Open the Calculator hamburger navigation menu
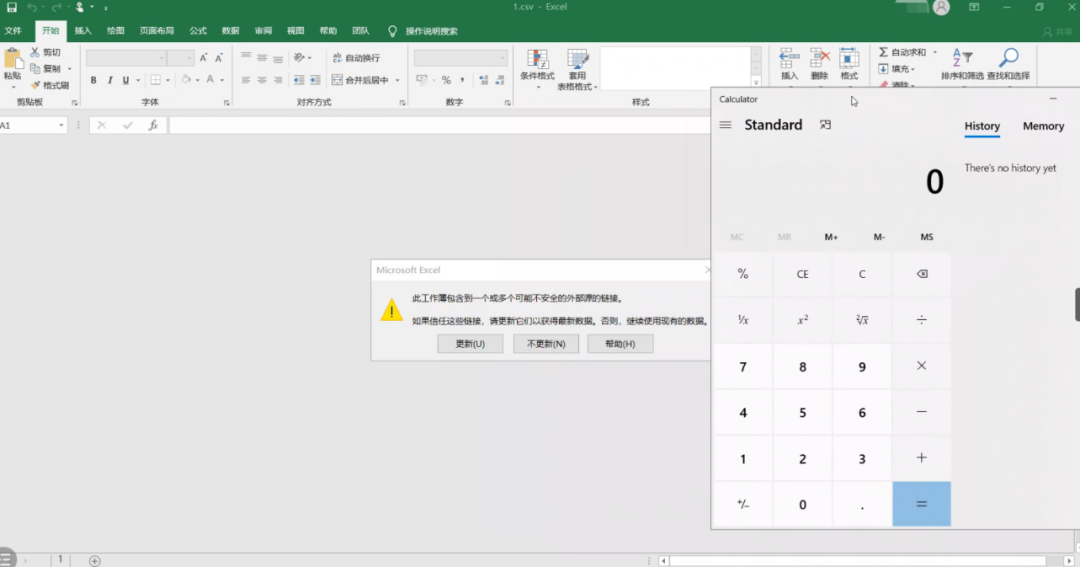This screenshot has width=1080, height=567. [x=725, y=125]
